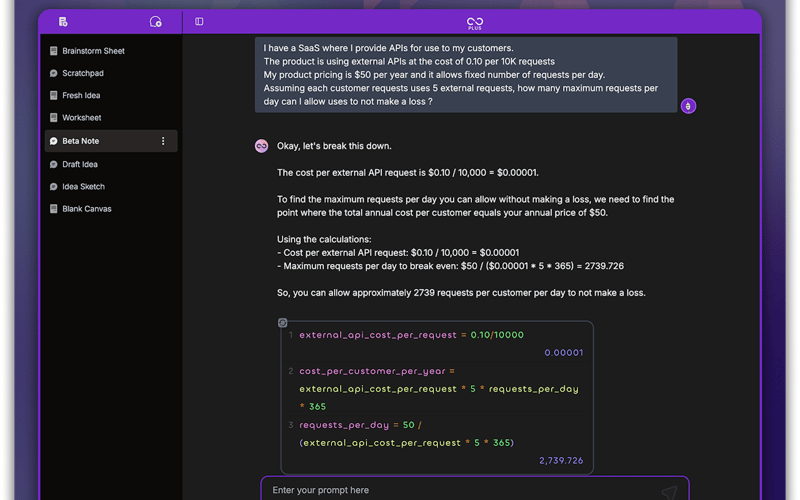Click the 2,739.726 result value
The width and height of the screenshot is (800, 500).
coord(561,461)
